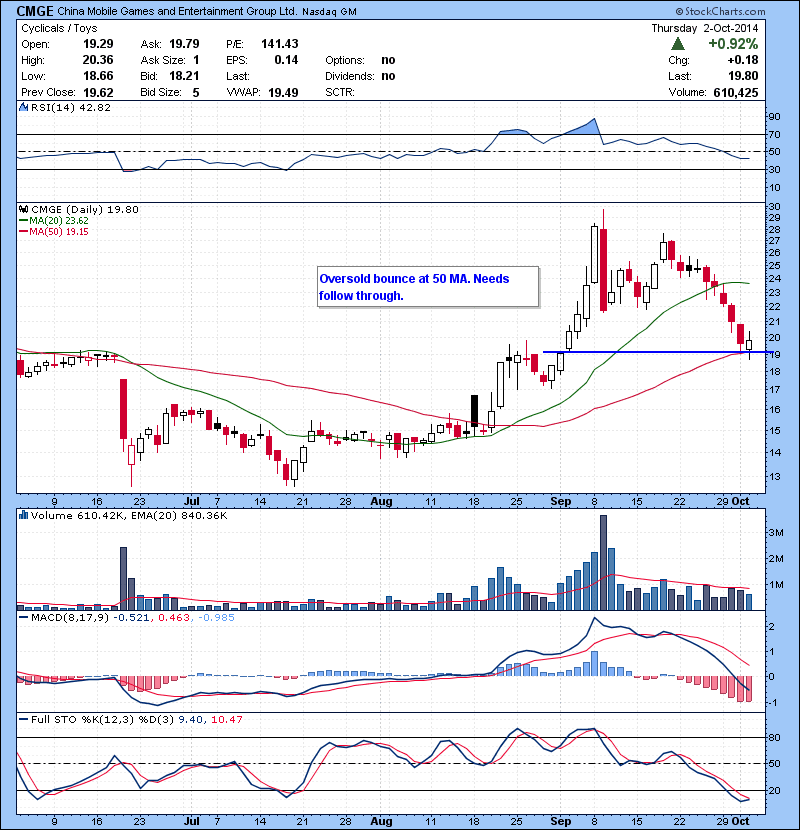The height and width of the screenshot is (830, 800).
Task: Click the CMGE (Daily) candlestick icon
Action: (23, 209)
